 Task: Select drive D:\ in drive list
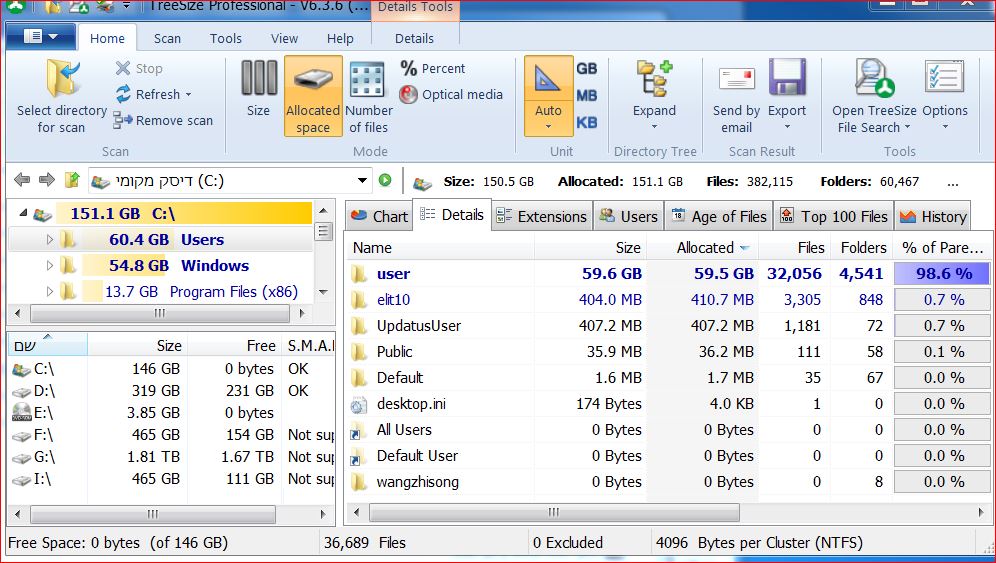tap(172, 390)
